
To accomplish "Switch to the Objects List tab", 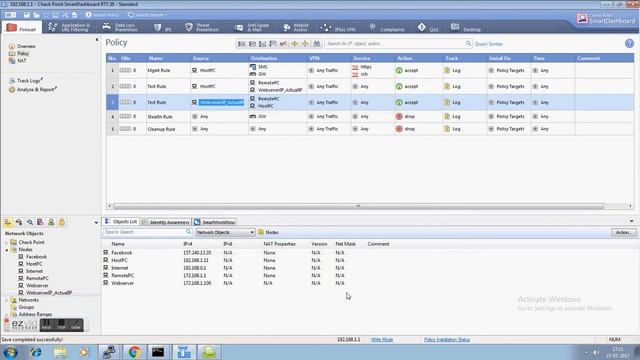I will pyautogui.click(x=121, y=222).
